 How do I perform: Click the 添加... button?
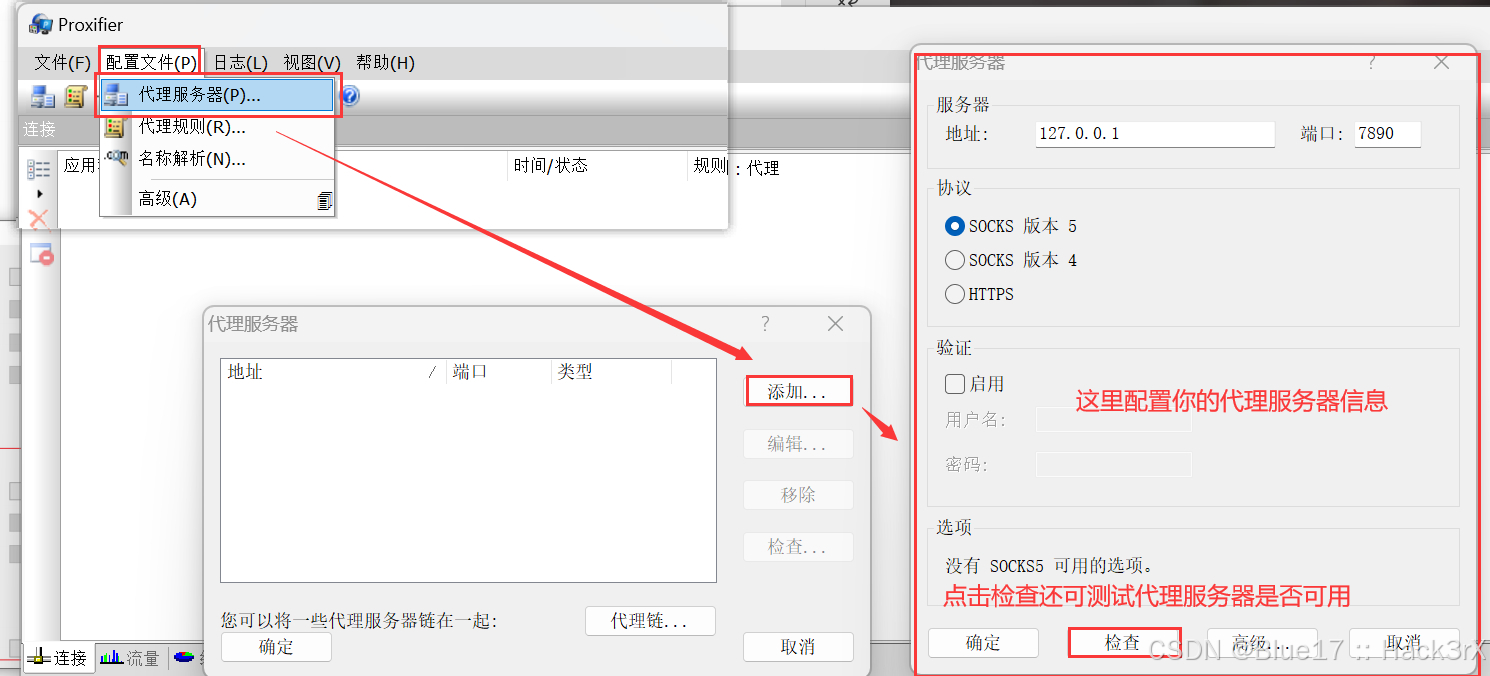pyautogui.click(x=798, y=392)
